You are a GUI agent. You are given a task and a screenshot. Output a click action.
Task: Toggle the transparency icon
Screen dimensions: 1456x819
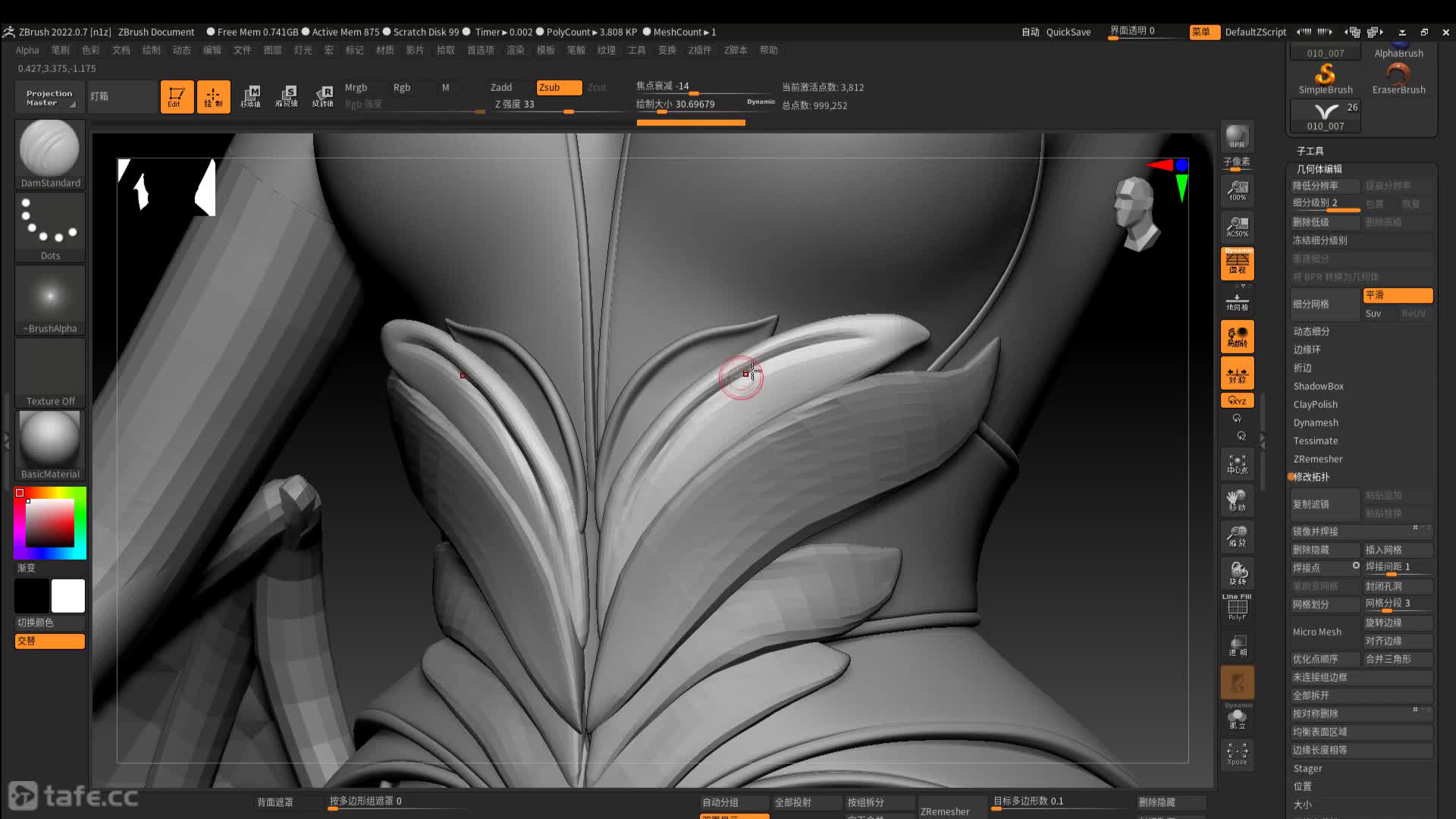tap(1237, 645)
